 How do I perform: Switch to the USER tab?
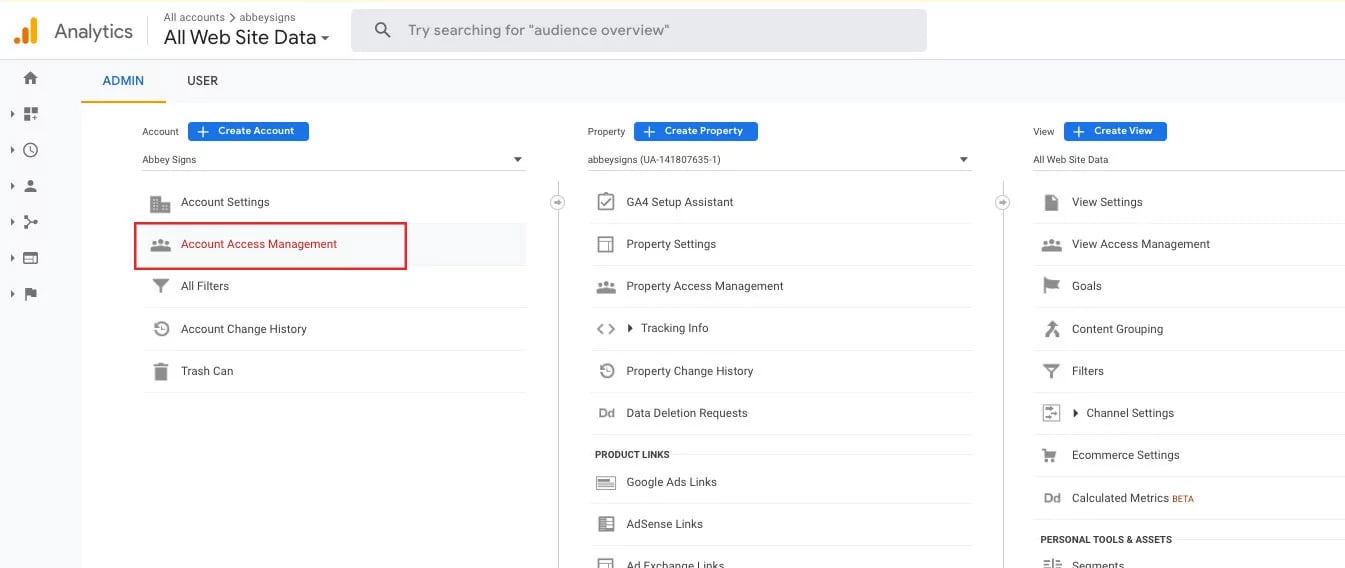pos(202,81)
